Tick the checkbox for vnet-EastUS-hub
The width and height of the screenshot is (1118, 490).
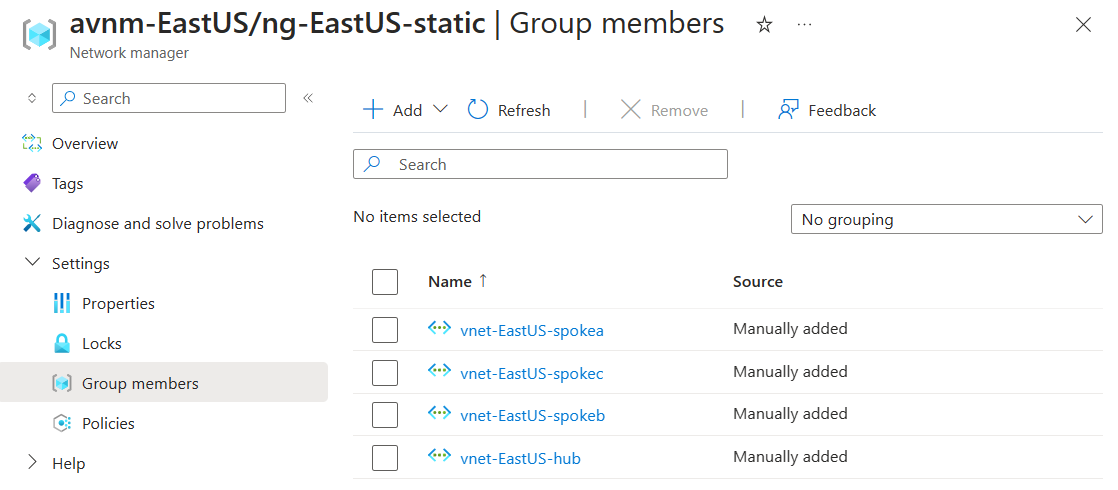(x=385, y=459)
